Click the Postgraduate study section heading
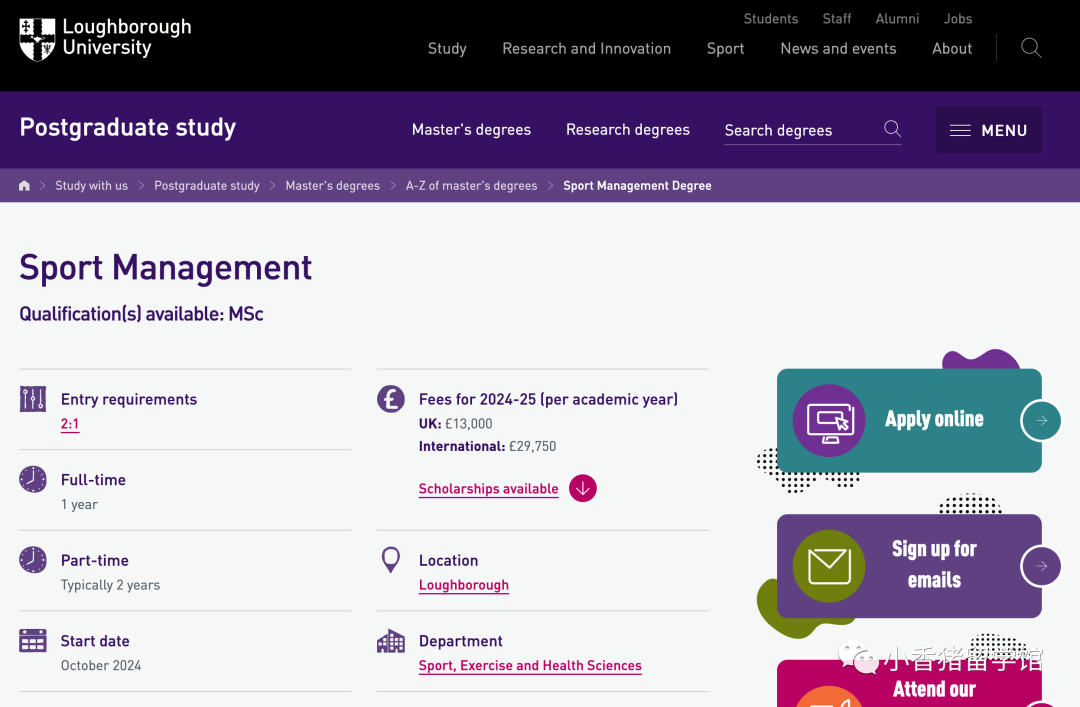 coord(127,127)
